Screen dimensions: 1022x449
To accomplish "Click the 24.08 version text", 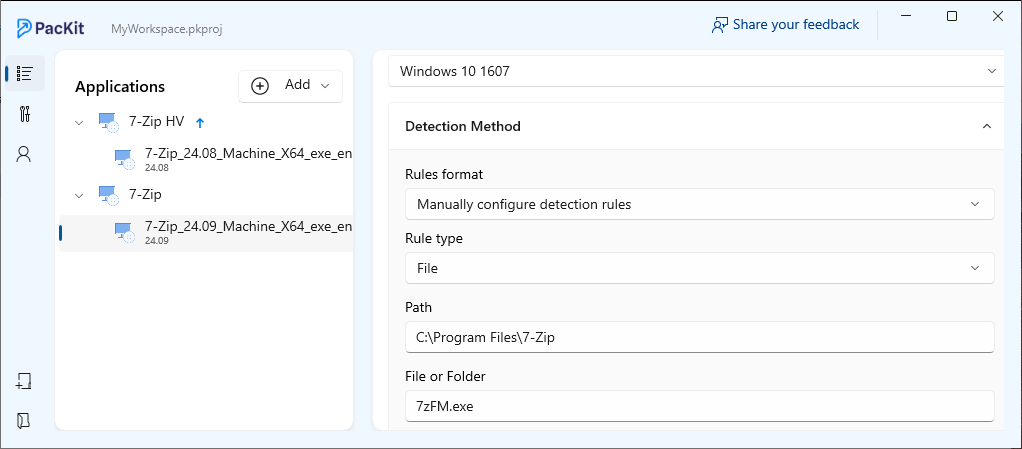I will [157, 168].
